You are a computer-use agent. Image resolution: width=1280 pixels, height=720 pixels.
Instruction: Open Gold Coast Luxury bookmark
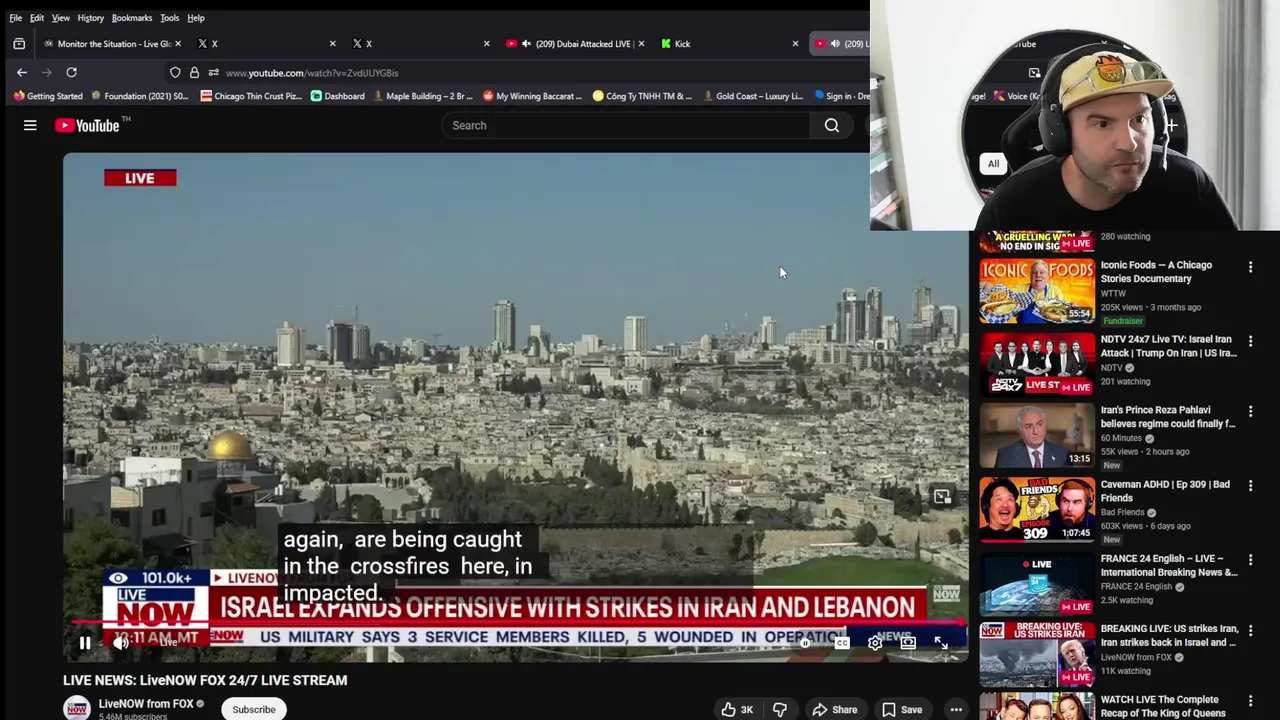point(752,96)
